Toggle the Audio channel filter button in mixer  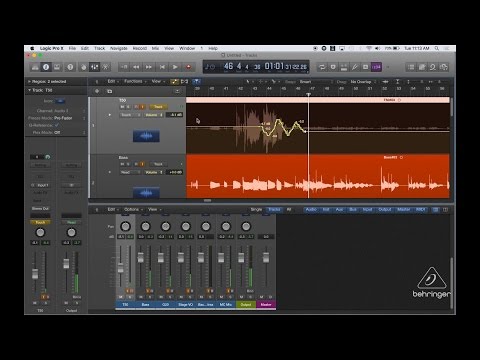click(x=311, y=210)
